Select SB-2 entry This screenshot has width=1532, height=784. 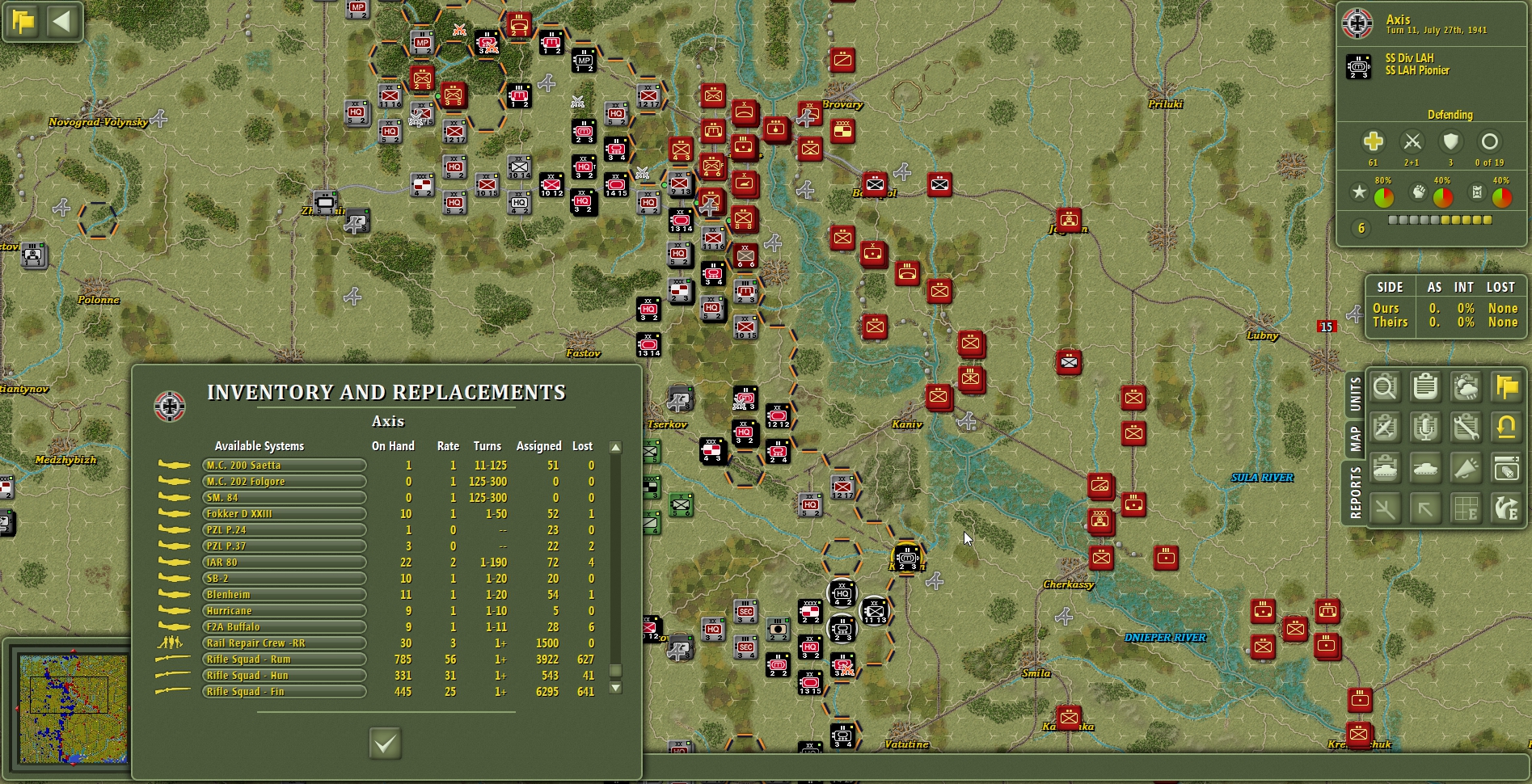[x=284, y=579]
